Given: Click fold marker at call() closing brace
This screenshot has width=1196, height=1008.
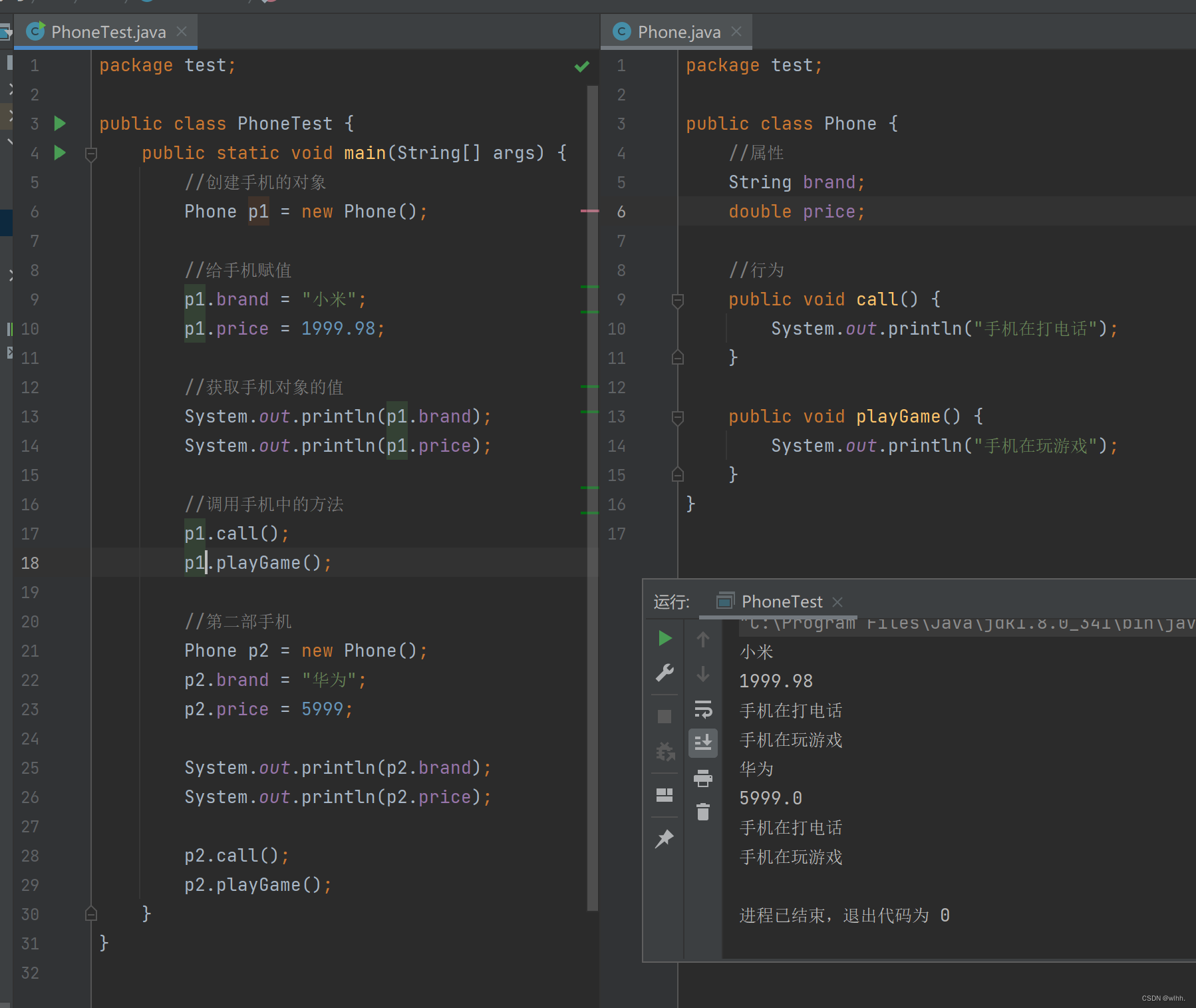Looking at the screenshot, I should [x=678, y=357].
